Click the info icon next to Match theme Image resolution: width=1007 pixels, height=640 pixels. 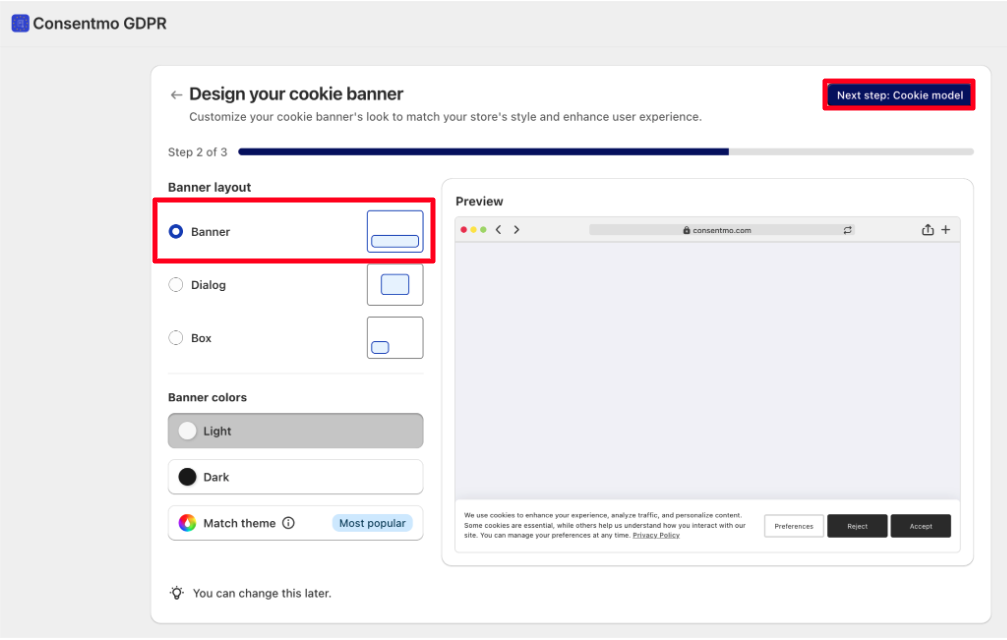point(289,523)
